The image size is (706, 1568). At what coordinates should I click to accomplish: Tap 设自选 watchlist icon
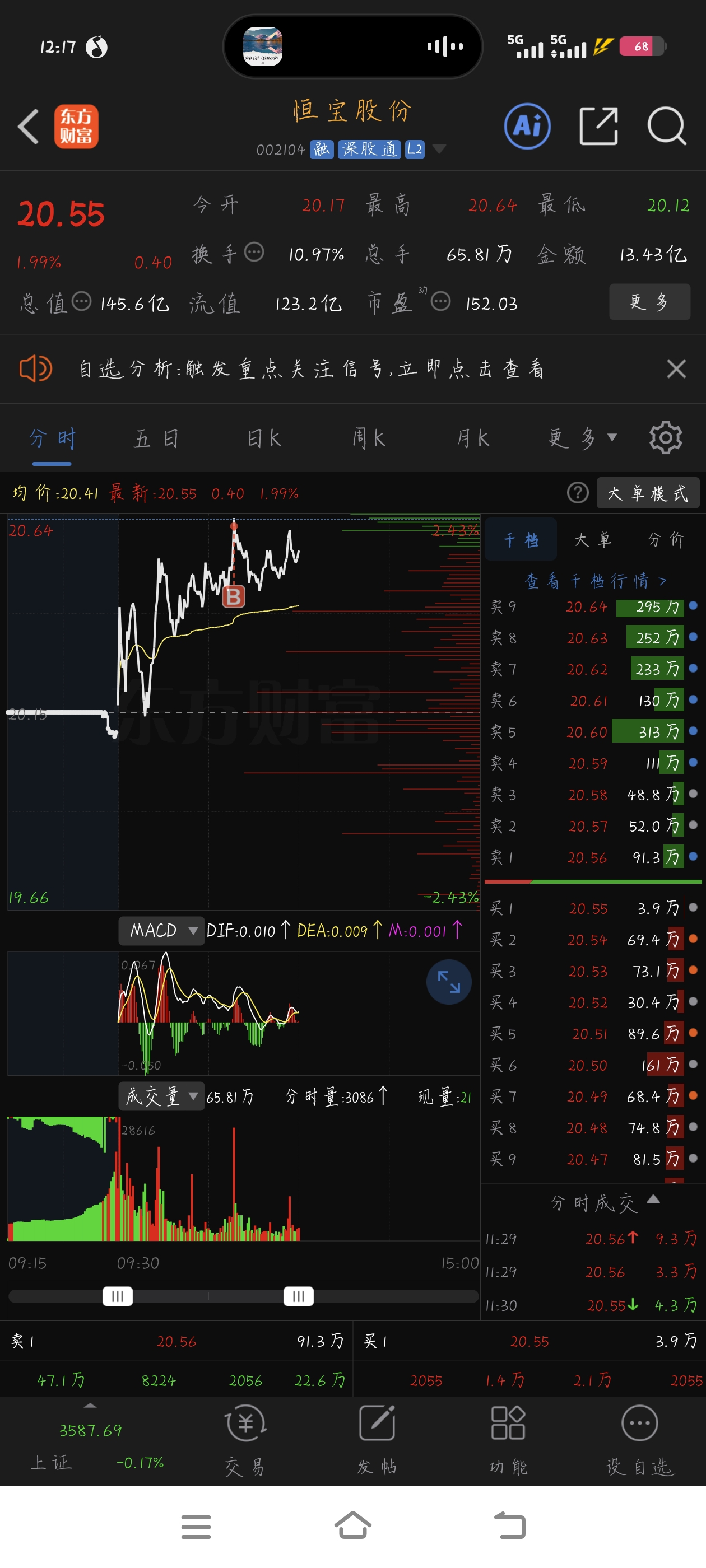pos(640,1441)
